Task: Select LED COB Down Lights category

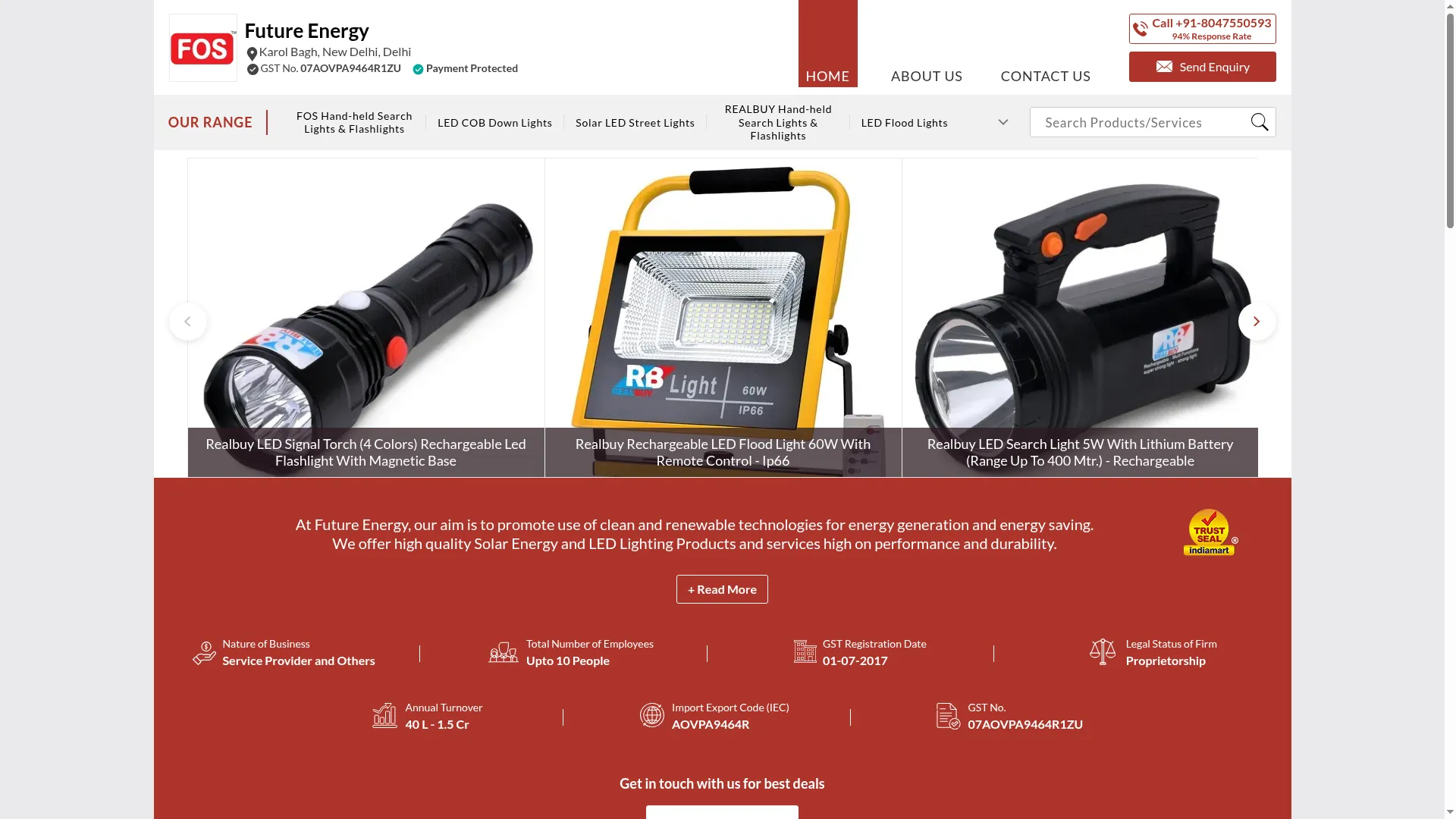Action: pos(494,123)
